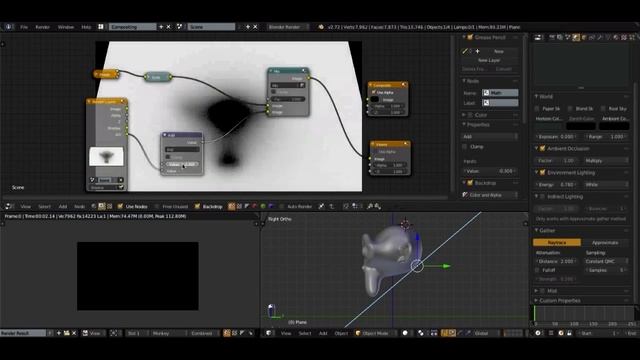Toggle the Backdrop checkbox in node header
The width and height of the screenshot is (640, 360).
click(198, 207)
